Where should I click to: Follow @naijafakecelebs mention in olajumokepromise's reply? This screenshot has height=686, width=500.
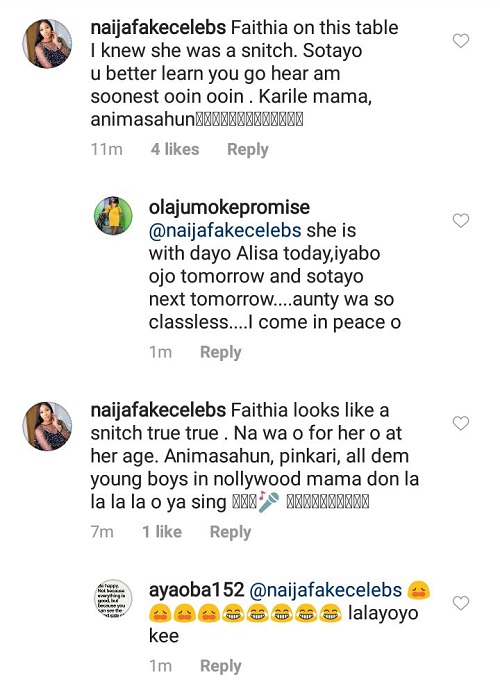(225, 231)
